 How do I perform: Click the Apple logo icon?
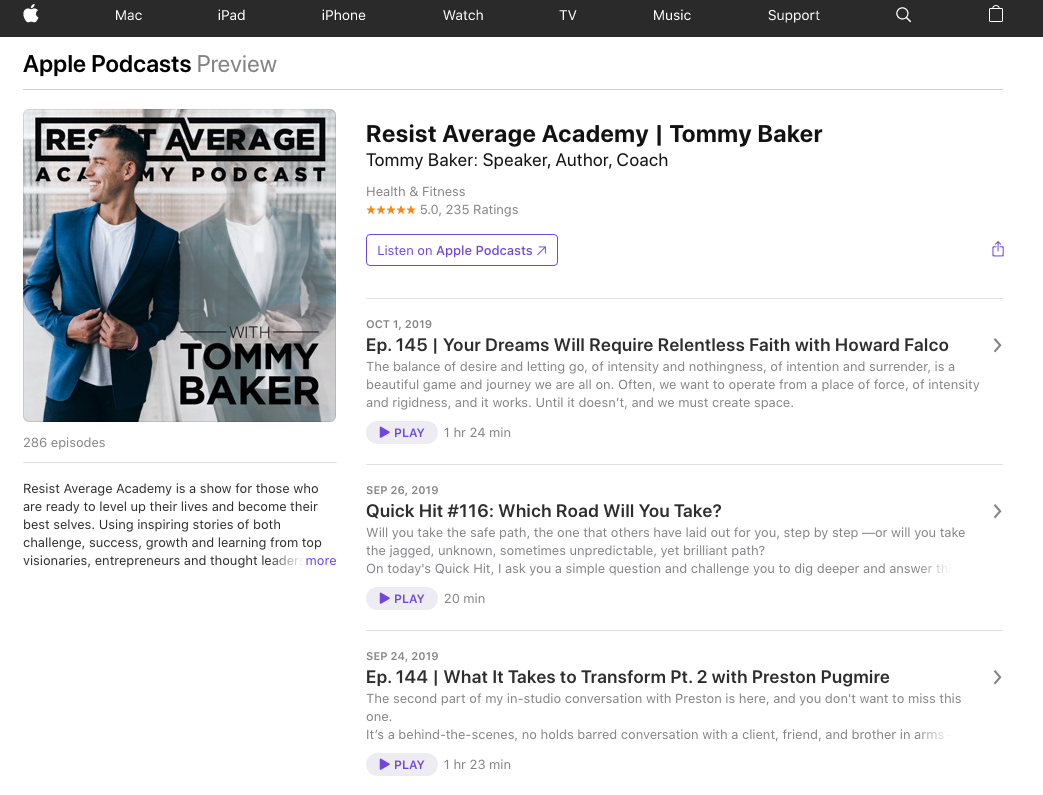coord(31,14)
